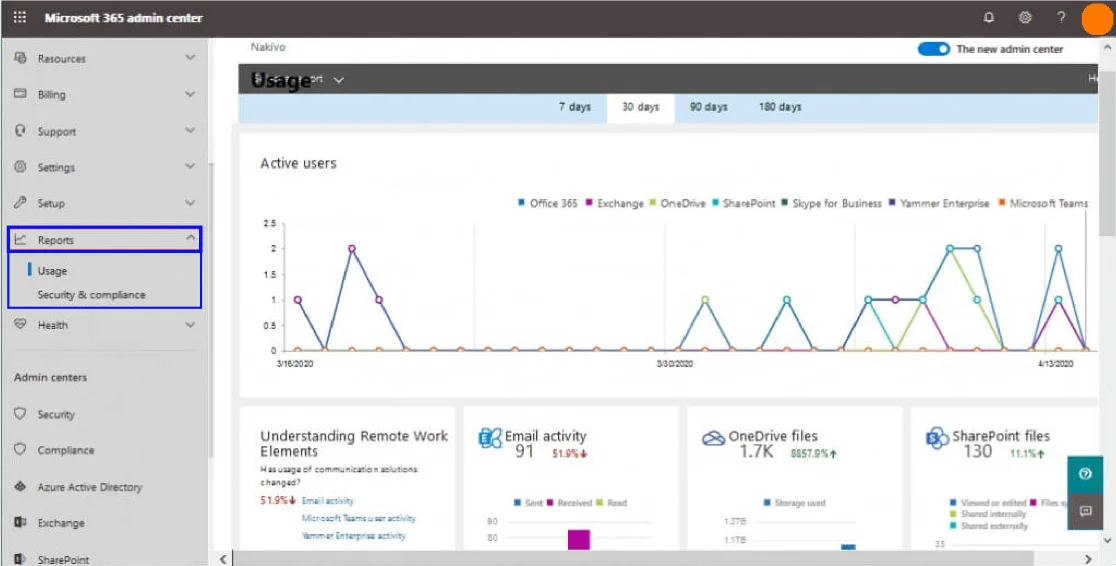Click the Support headset icon
Screen dimensions: 1116x566
pos(21,131)
